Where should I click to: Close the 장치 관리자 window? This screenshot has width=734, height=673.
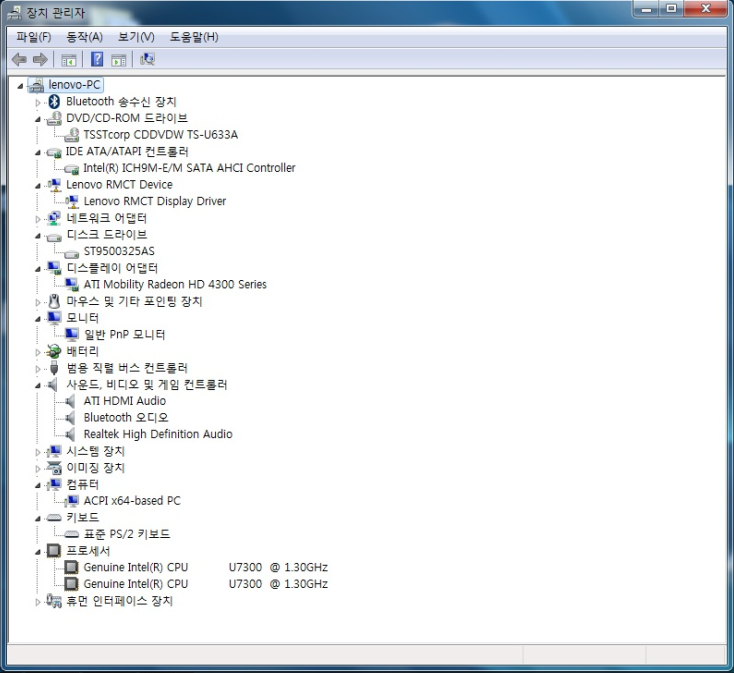(706, 8)
